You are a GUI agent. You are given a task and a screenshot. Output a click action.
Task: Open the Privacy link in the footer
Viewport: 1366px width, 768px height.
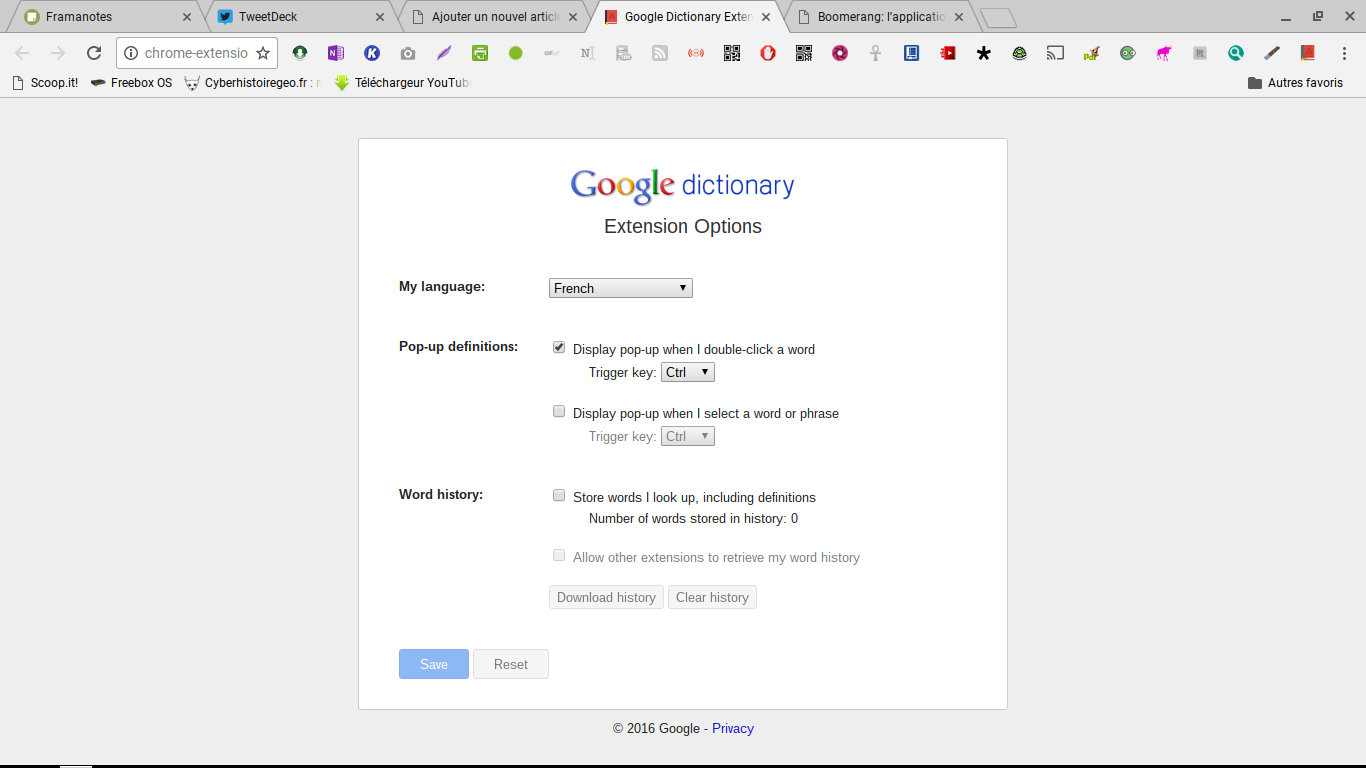(x=733, y=728)
